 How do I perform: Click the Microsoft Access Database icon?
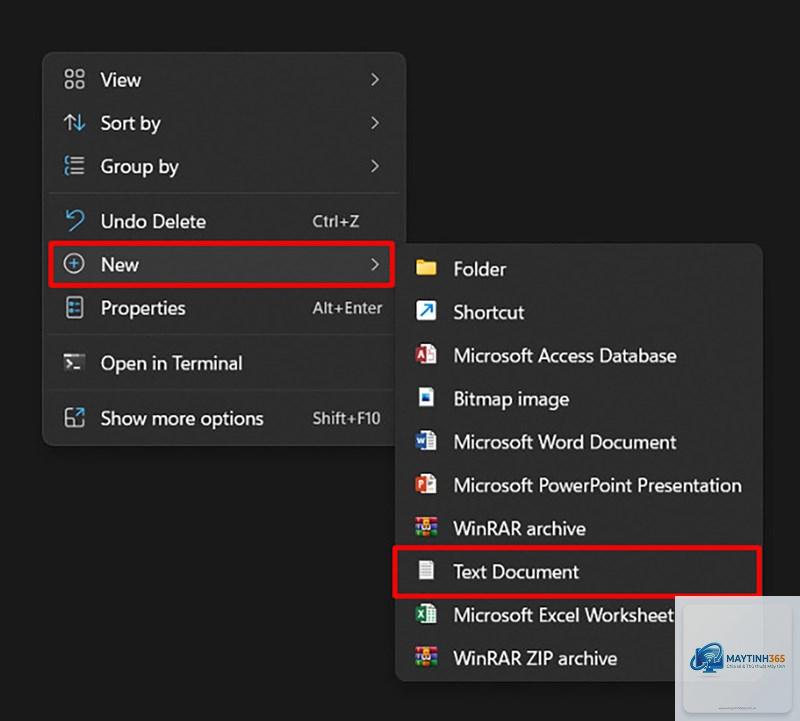tap(426, 354)
